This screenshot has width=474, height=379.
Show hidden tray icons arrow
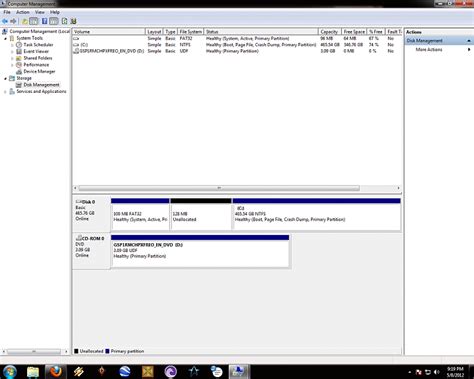click(x=410, y=372)
